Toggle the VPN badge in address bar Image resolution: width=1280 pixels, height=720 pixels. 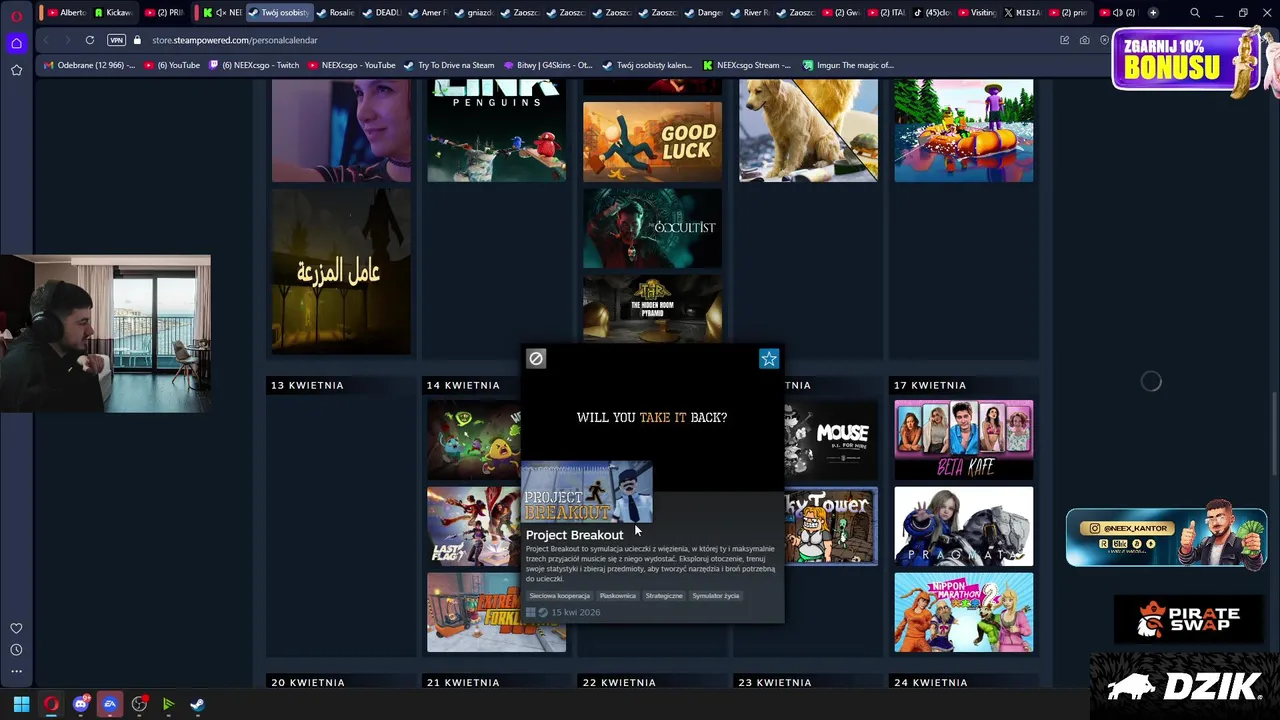(x=116, y=40)
